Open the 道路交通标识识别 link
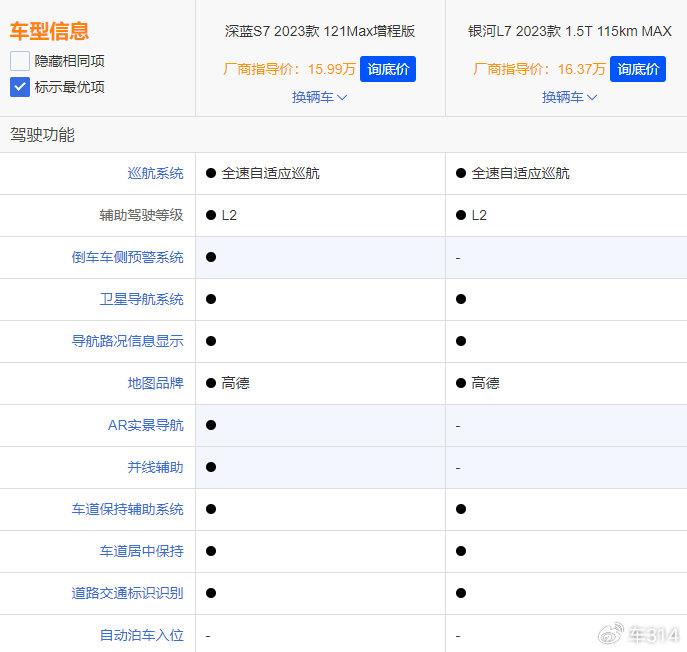This screenshot has height=652, width=687. pos(127,593)
